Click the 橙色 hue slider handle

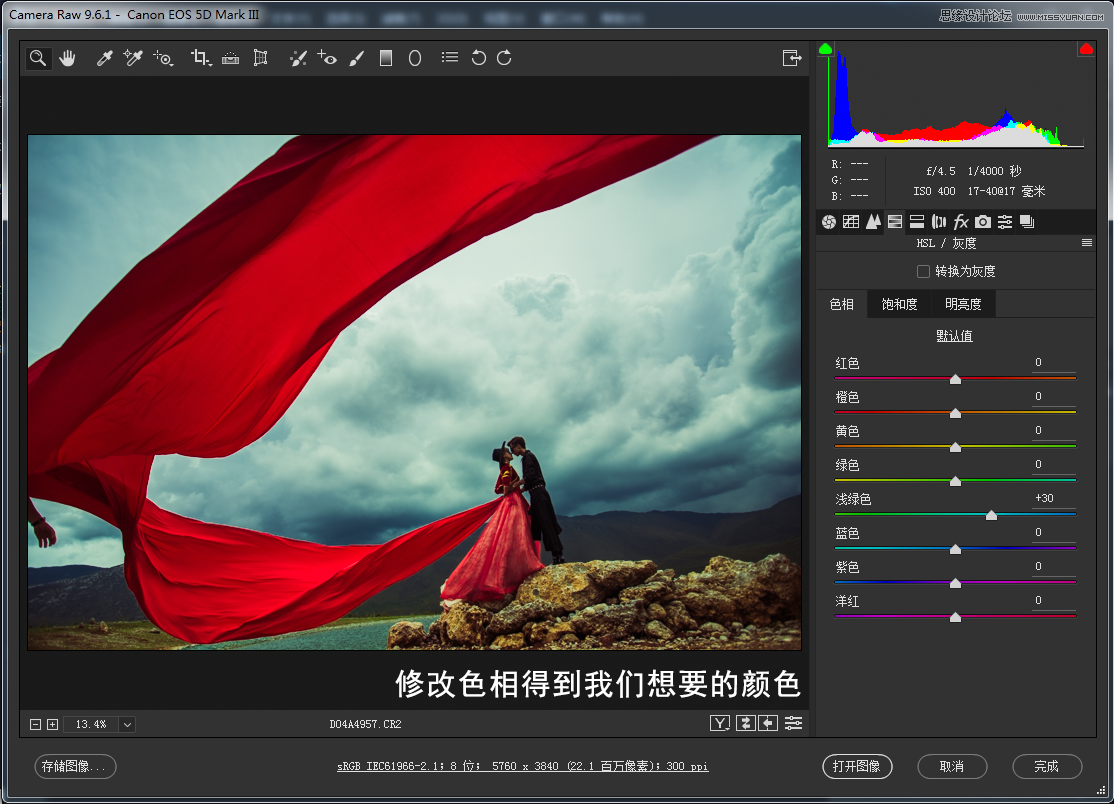pos(956,413)
